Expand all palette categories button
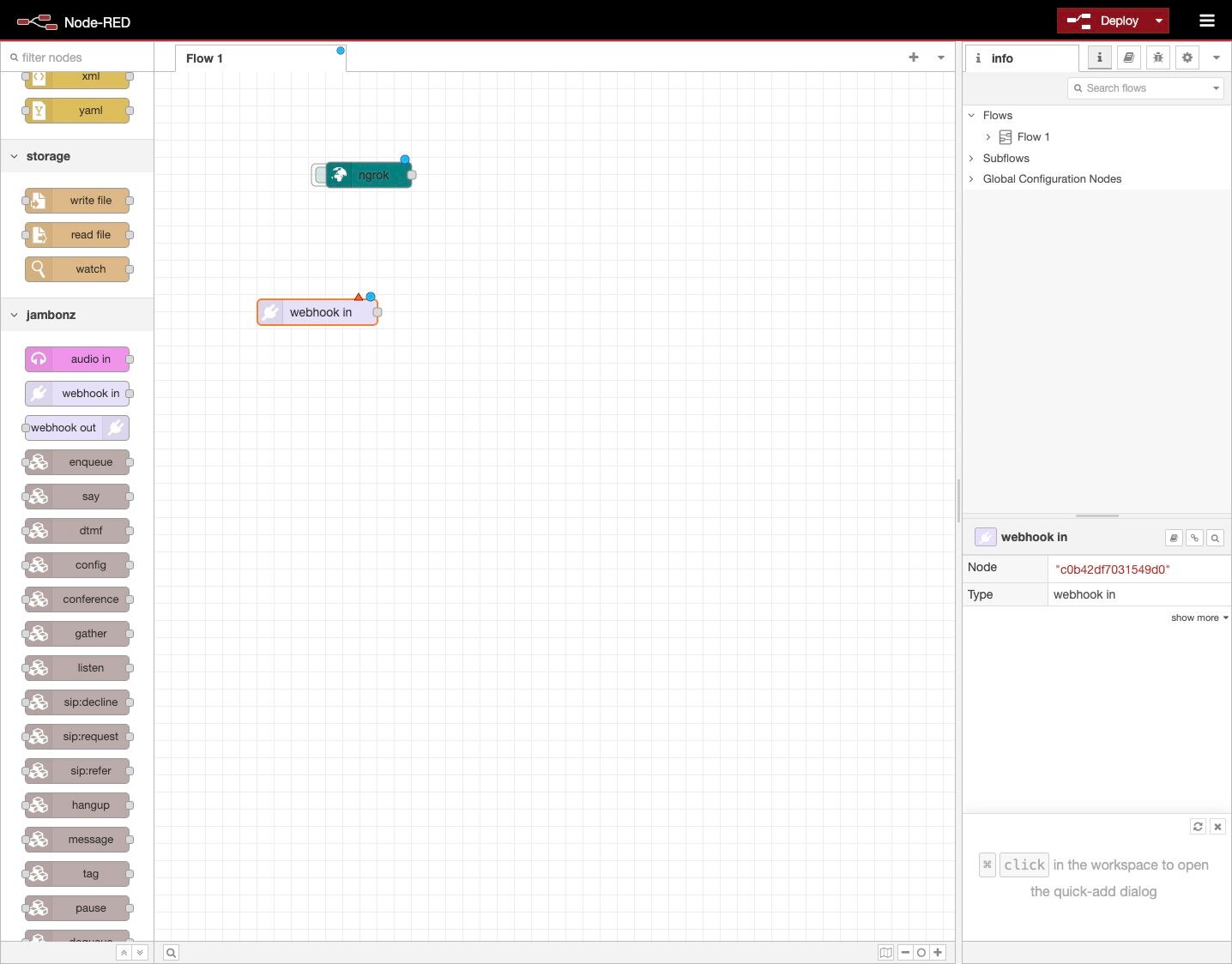 (x=140, y=953)
